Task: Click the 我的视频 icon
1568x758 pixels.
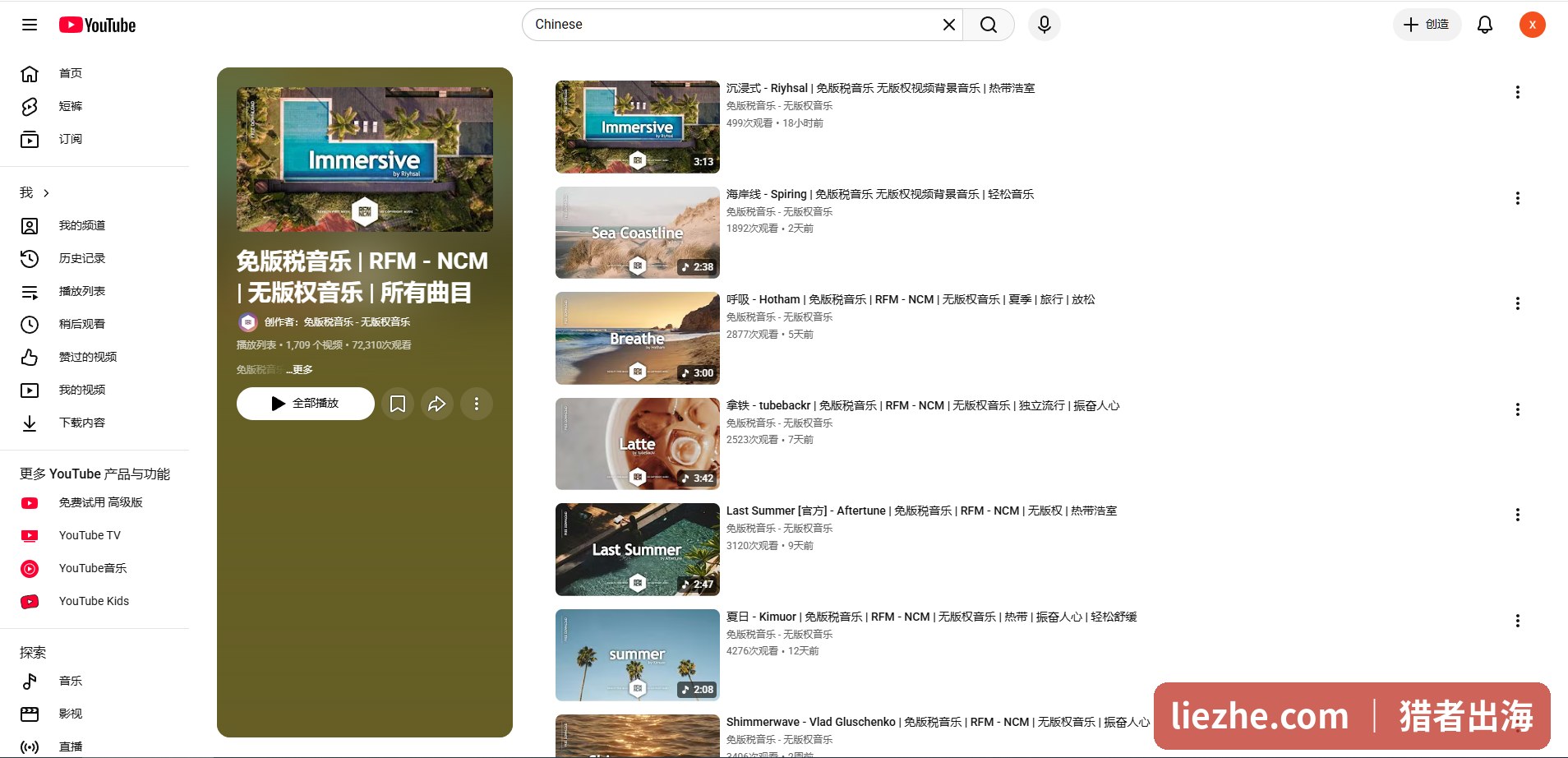Action: coord(30,390)
